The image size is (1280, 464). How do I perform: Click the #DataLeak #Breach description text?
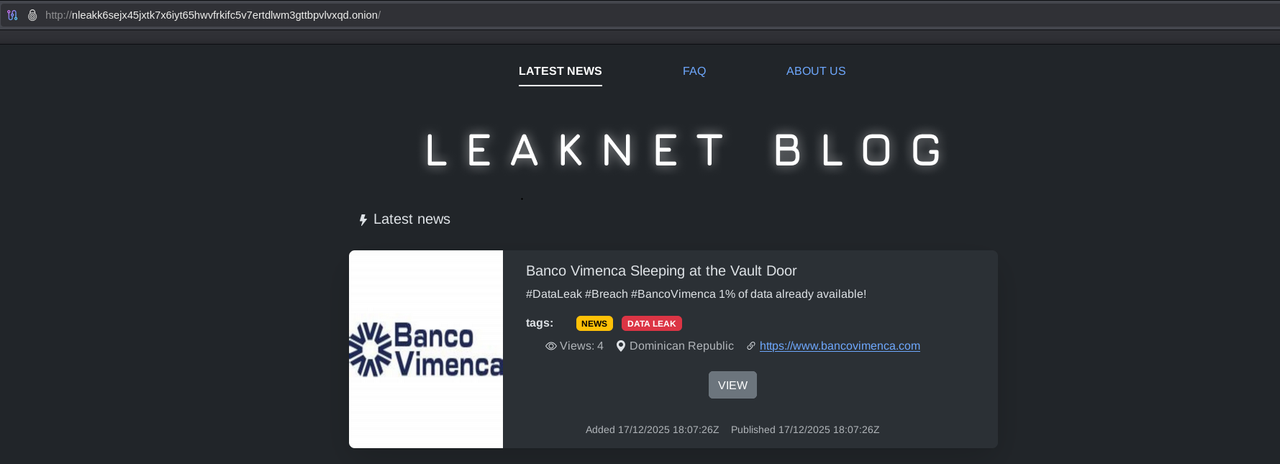tap(696, 294)
